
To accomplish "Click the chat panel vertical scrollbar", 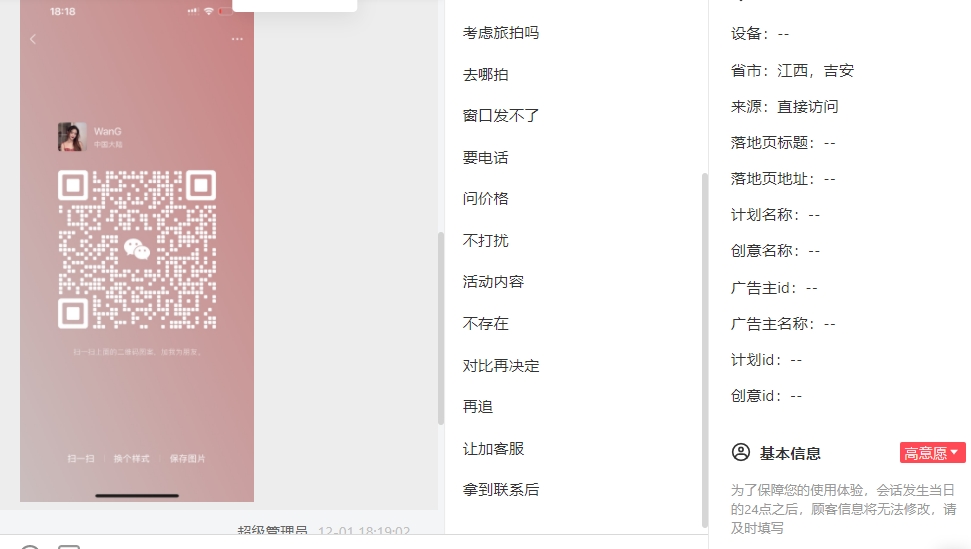I will [441, 328].
